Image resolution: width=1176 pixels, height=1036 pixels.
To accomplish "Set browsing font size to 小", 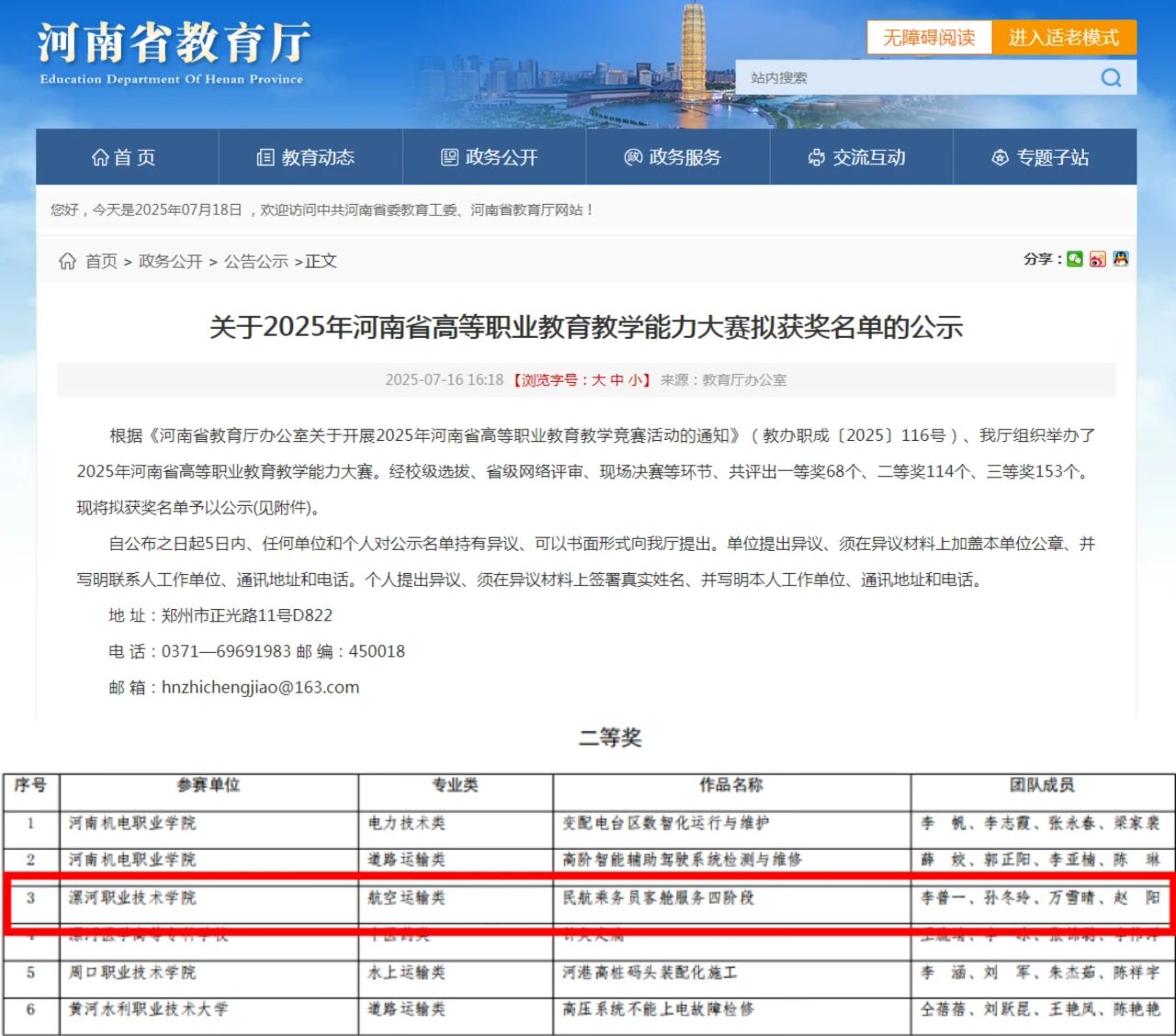I will 635,380.
